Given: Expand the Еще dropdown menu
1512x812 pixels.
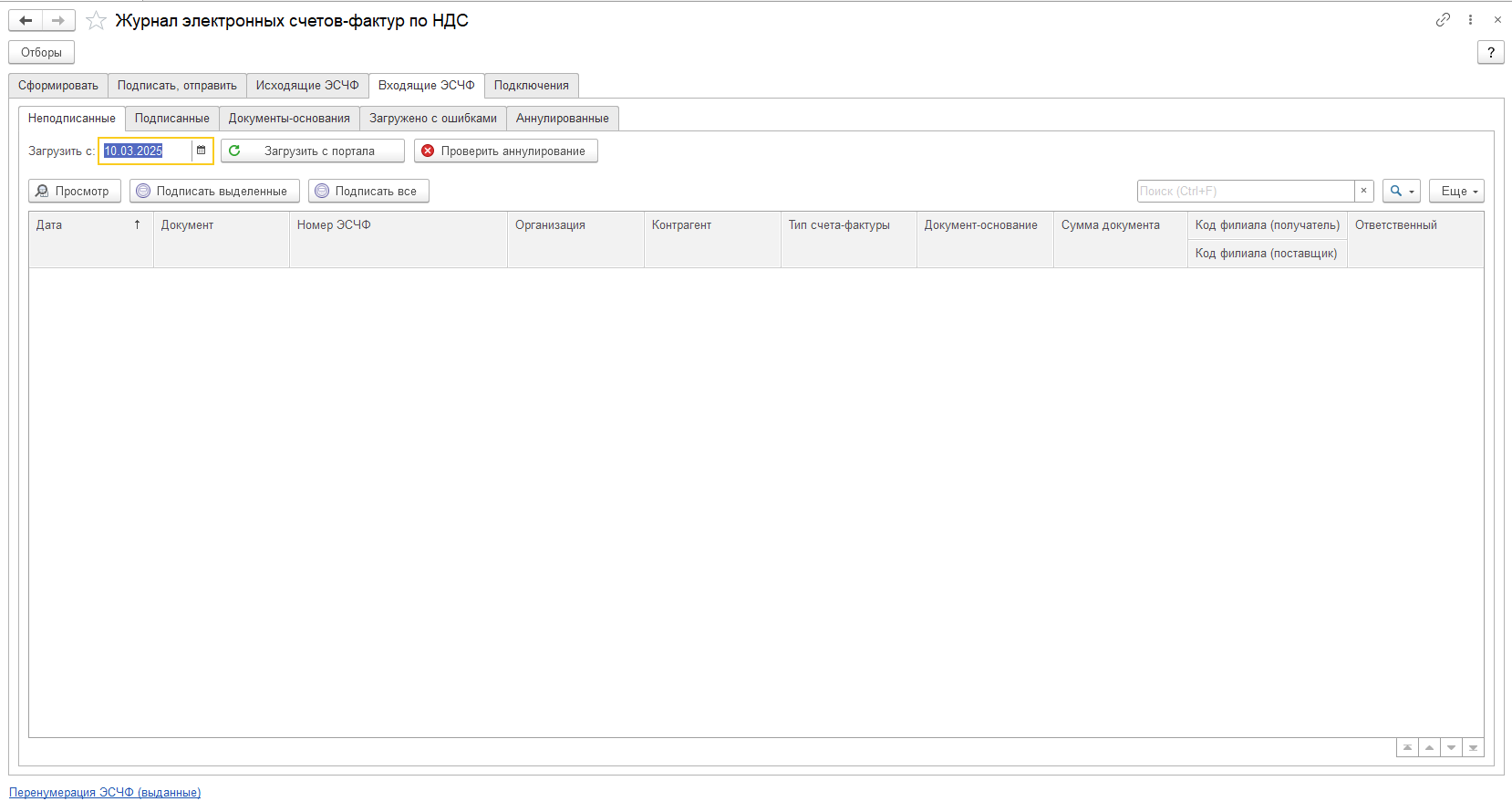Looking at the screenshot, I should [1456, 191].
